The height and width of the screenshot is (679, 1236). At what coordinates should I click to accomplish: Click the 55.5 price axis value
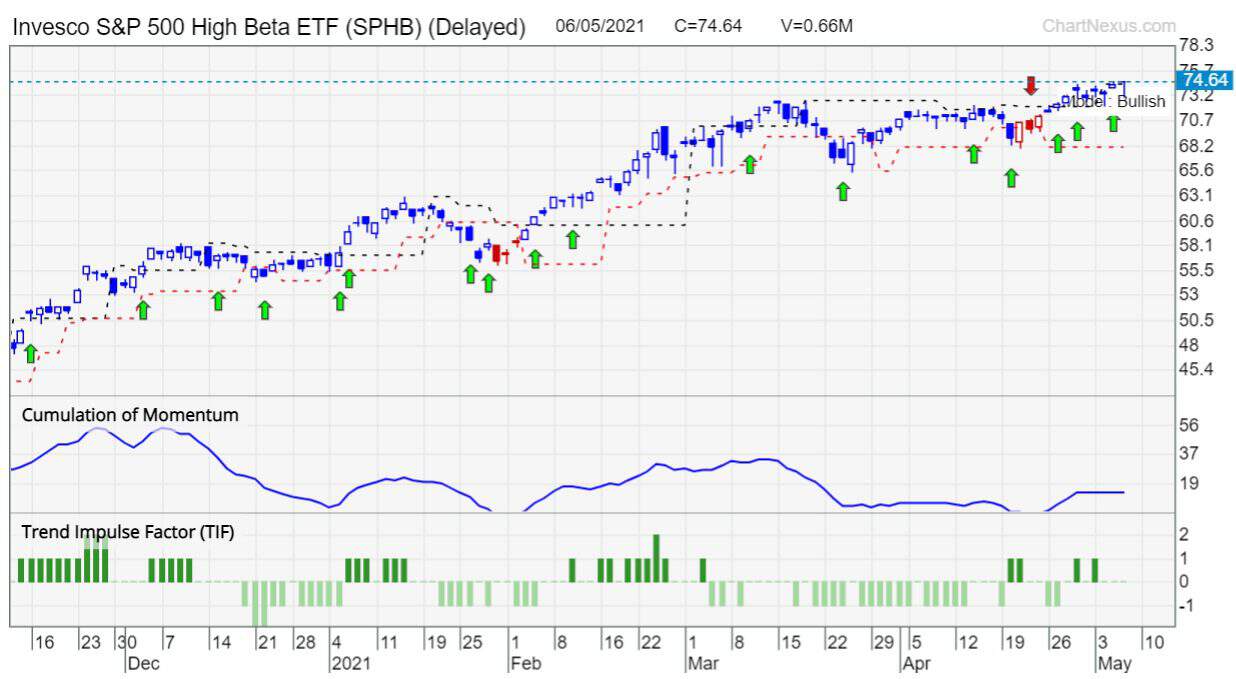click(1196, 270)
